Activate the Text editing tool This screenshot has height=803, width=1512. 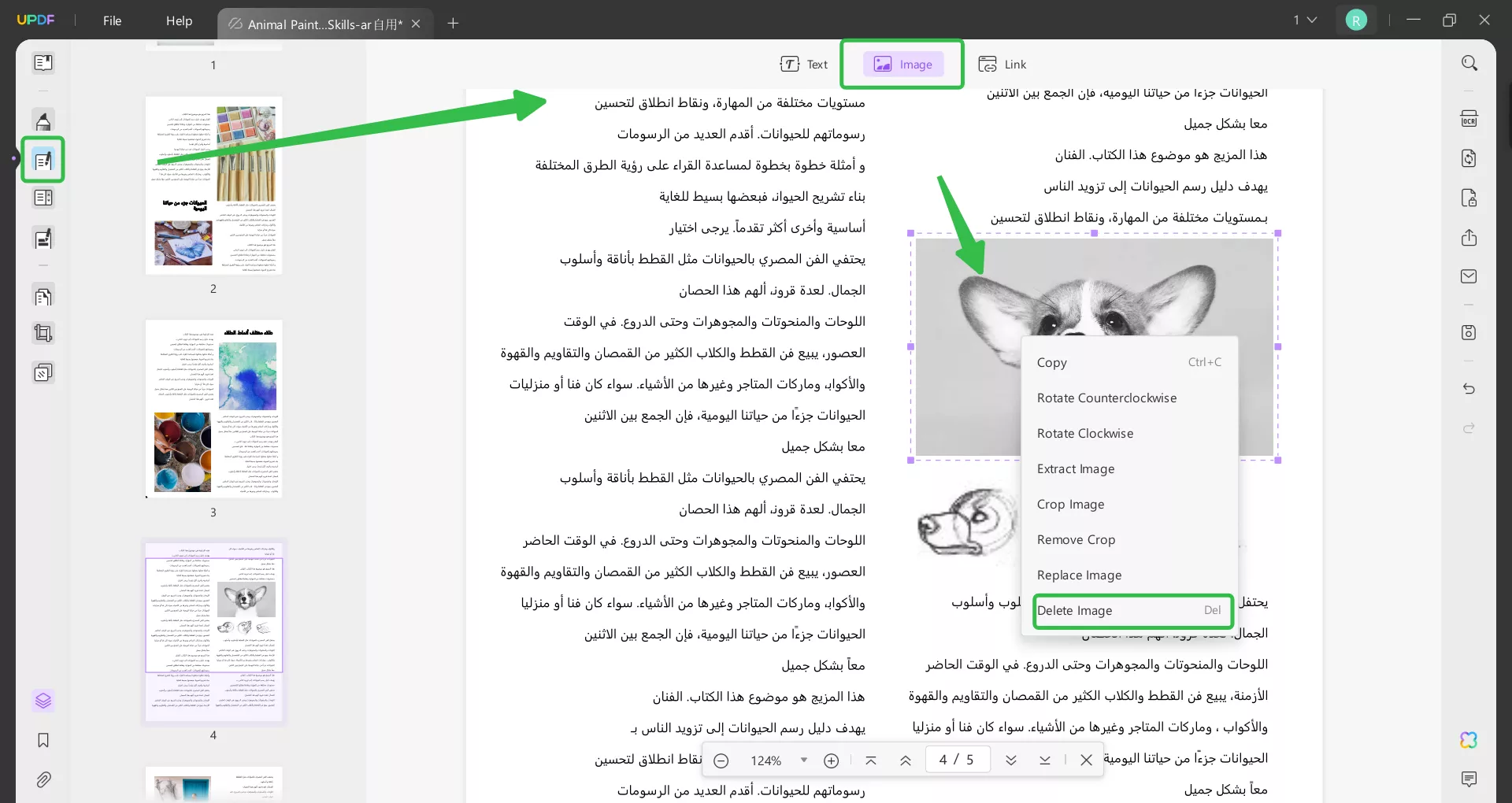[x=804, y=64]
